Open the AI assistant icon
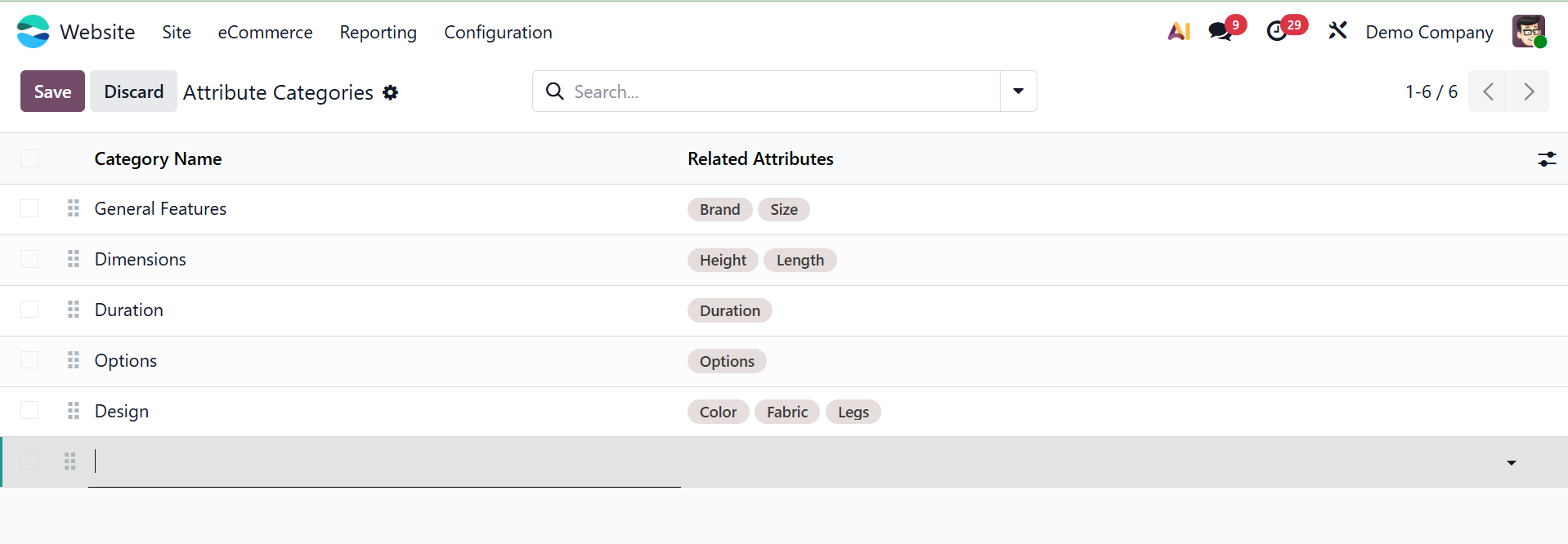Screen dimensions: 1568x544 coord(1178,32)
